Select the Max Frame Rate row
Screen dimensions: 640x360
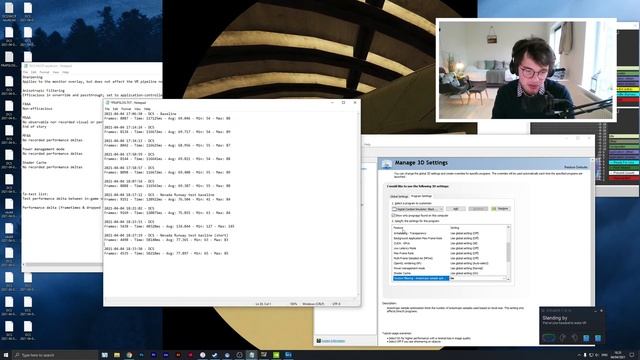tap(449, 253)
